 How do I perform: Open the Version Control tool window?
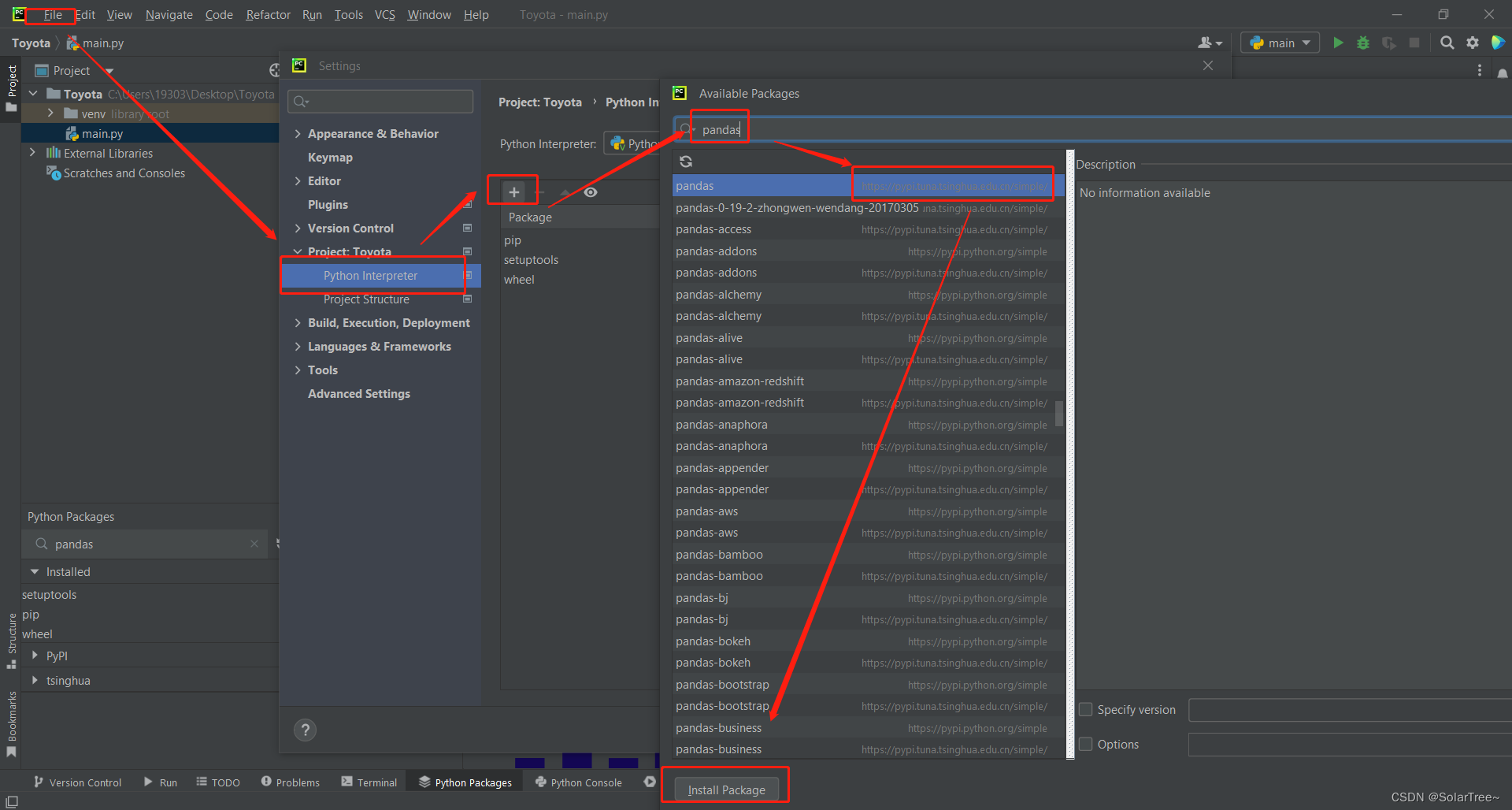(78, 782)
